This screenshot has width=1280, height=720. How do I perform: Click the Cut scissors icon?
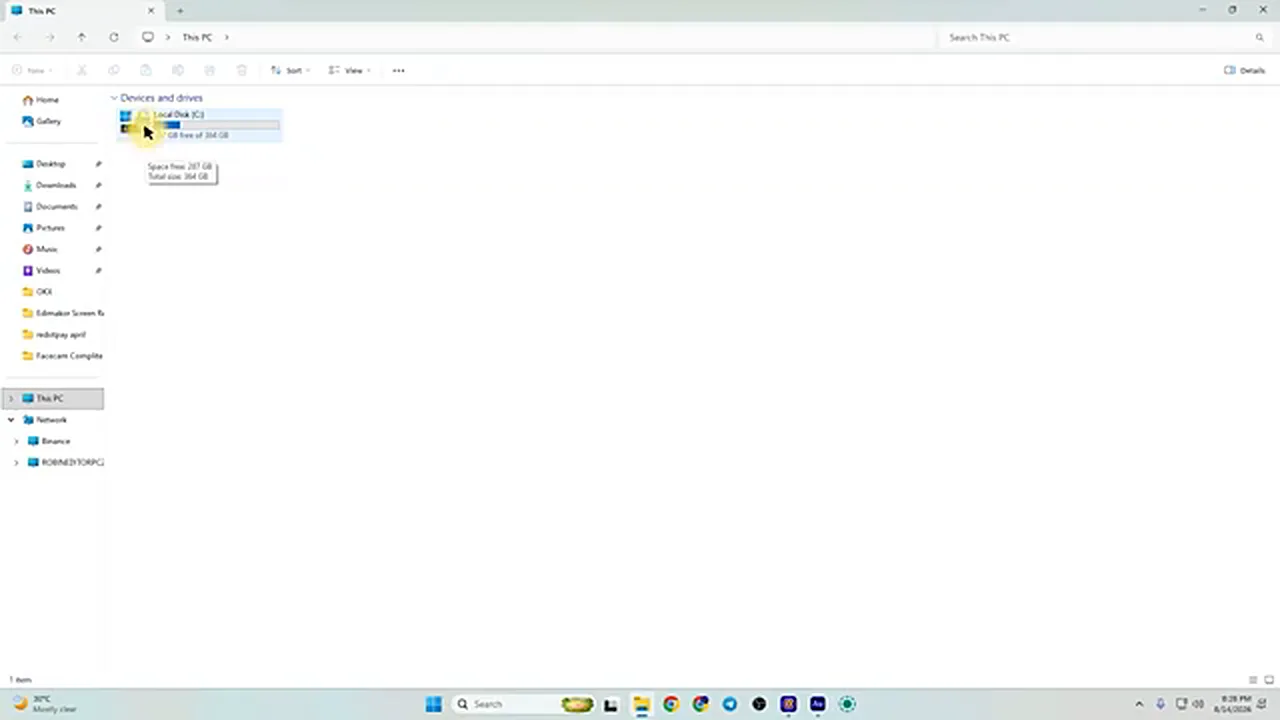[82, 70]
